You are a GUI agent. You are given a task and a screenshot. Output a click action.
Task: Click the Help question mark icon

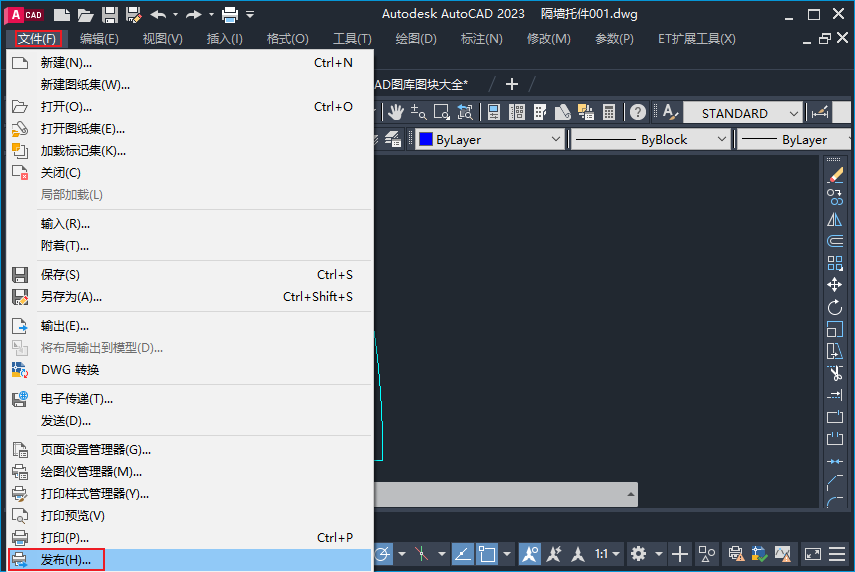point(638,112)
